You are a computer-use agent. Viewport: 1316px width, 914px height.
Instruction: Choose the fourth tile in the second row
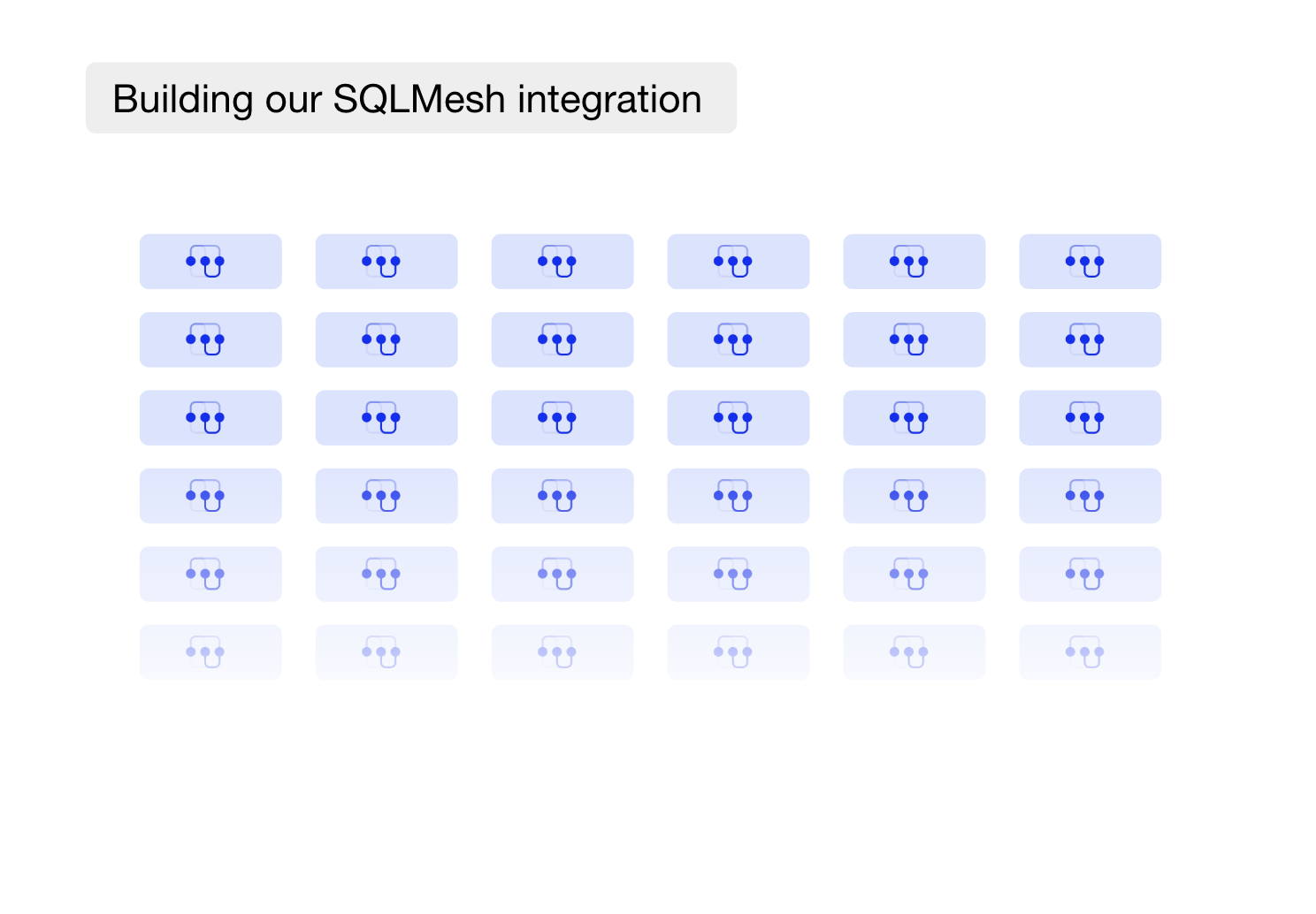[x=738, y=339]
